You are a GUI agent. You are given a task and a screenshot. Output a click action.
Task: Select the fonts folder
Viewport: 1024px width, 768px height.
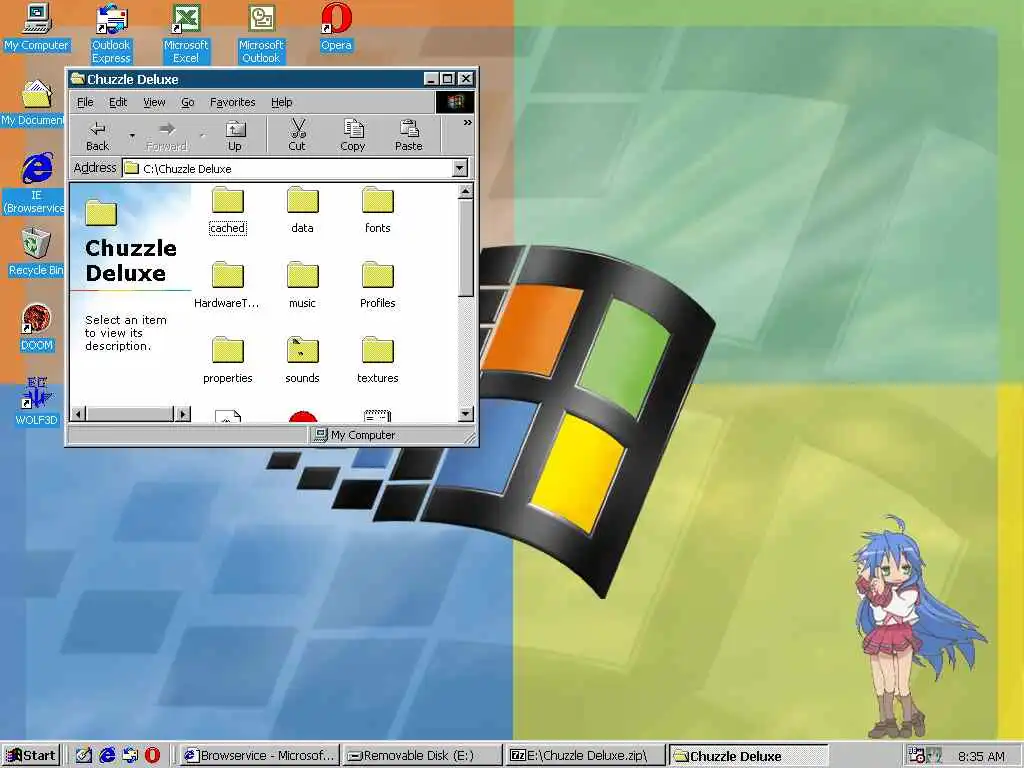[377, 210]
